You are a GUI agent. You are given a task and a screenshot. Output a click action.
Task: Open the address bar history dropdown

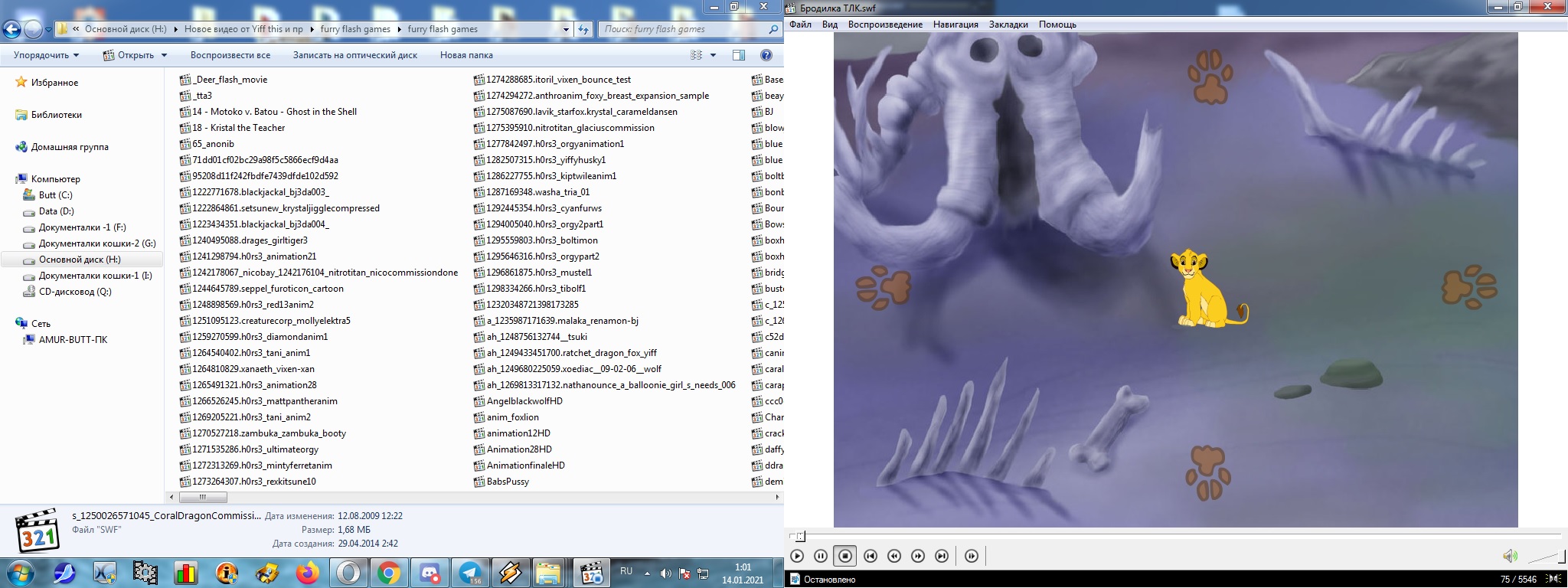click(566, 29)
